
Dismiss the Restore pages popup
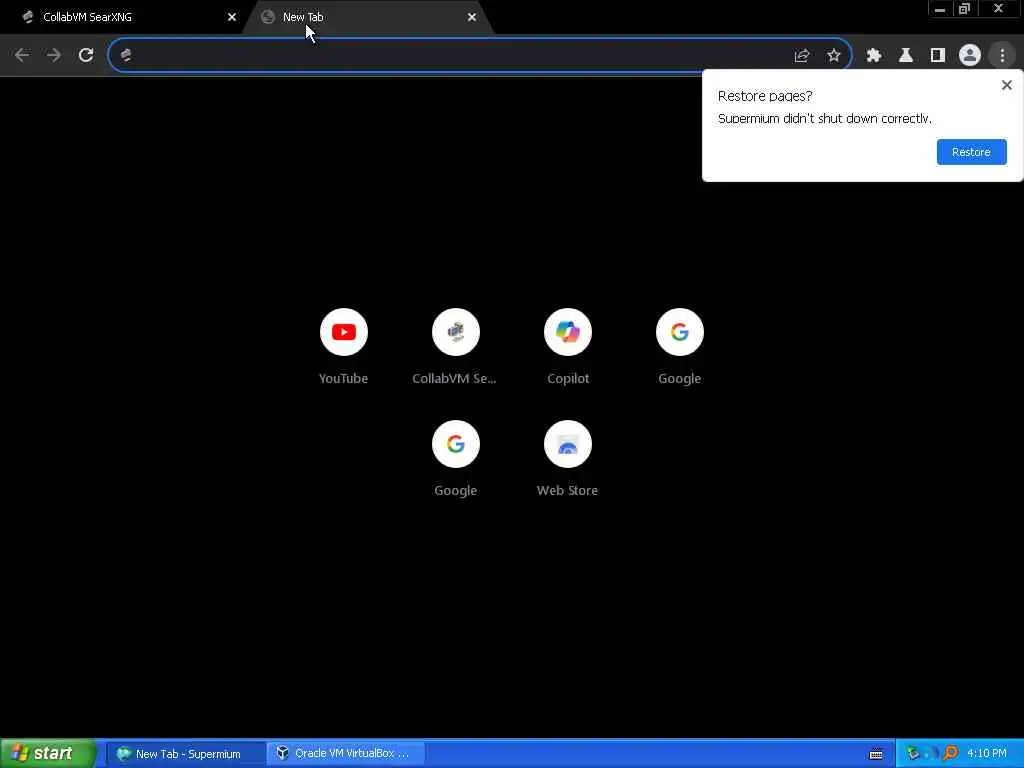point(1006,85)
